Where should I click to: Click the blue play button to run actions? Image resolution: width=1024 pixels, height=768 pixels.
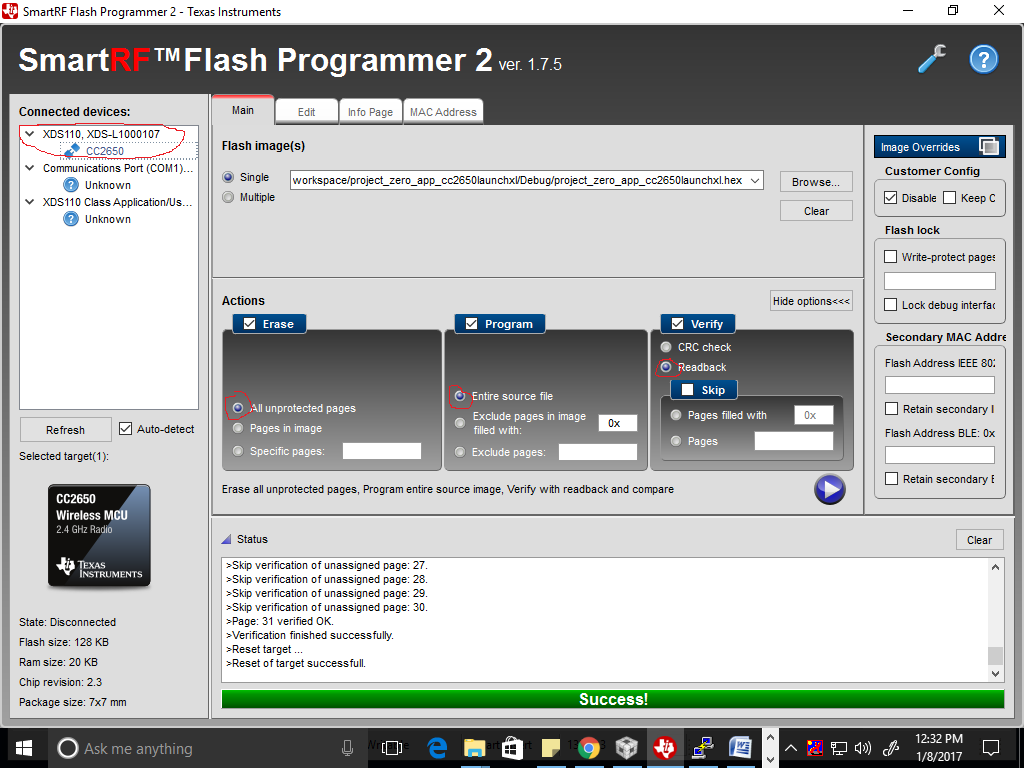[829, 489]
